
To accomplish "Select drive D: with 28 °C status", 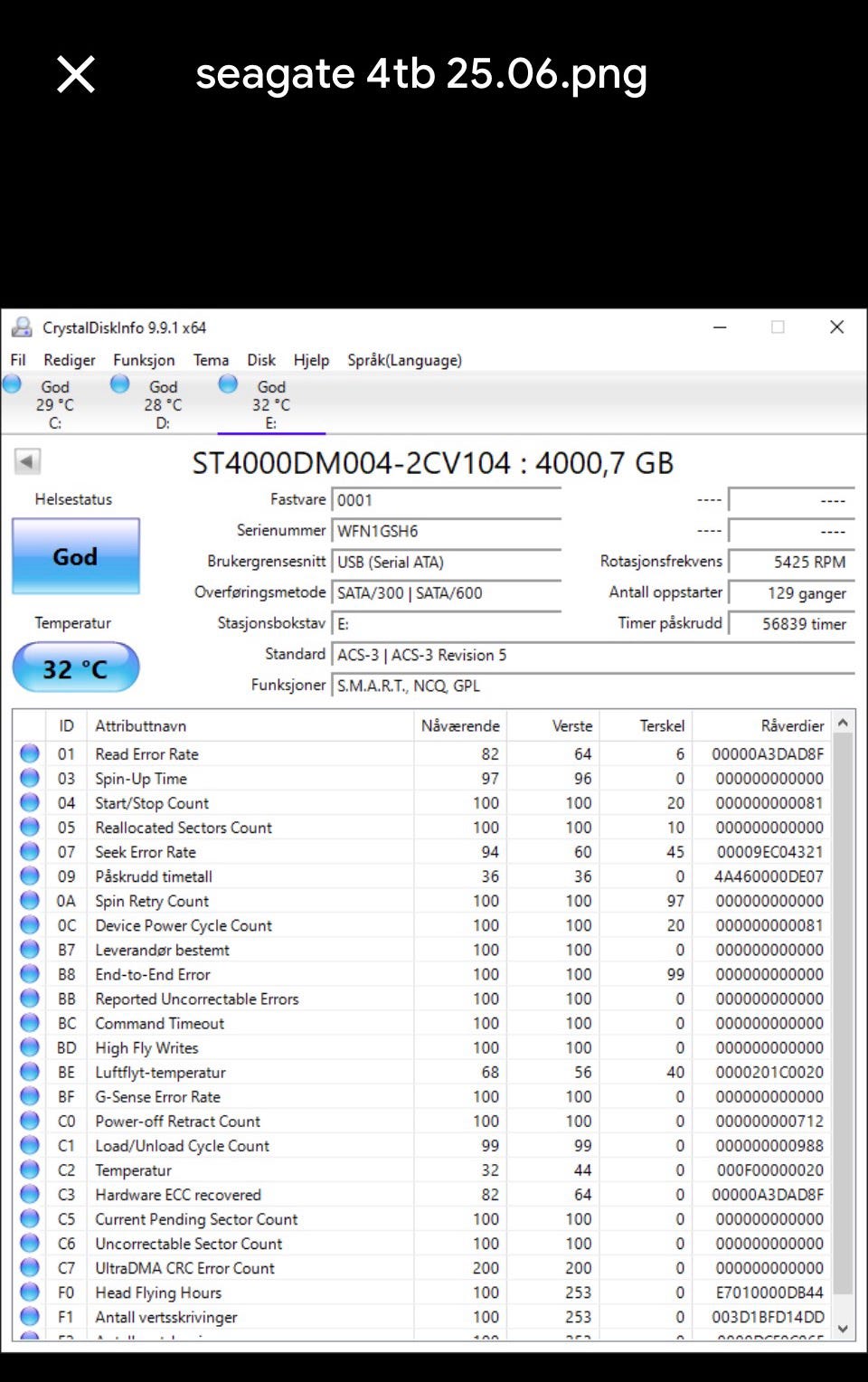I will pyautogui.click(x=163, y=404).
